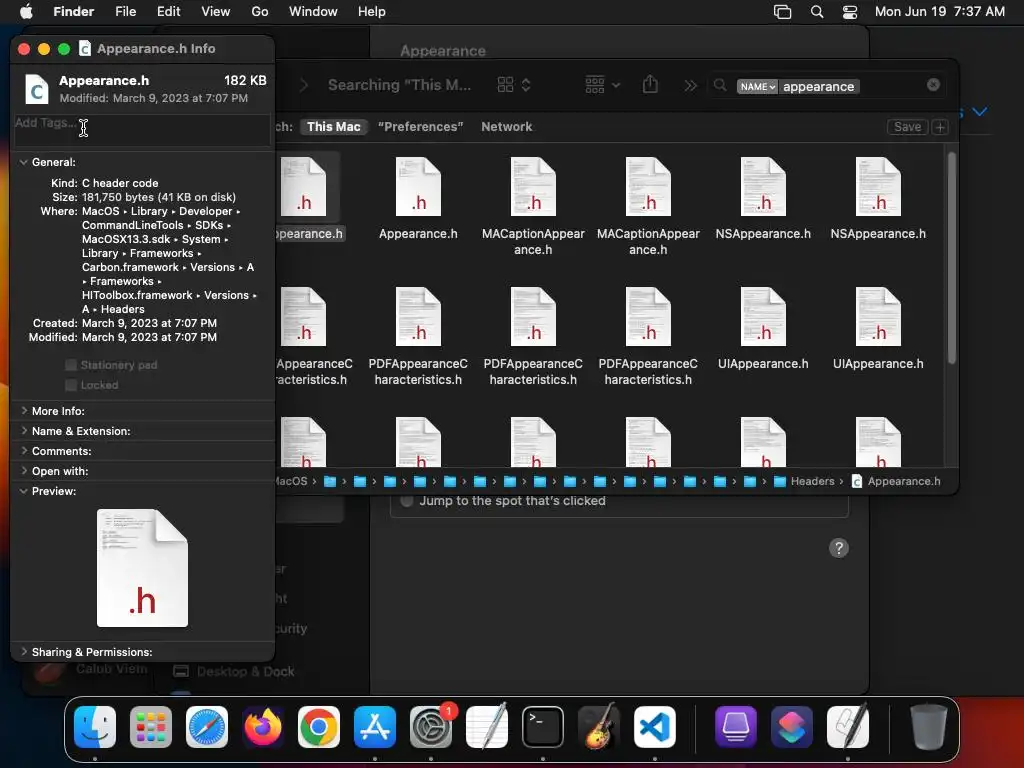Screen dimensions: 1024x768
Task: Open the File menu
Action: (x=125, y=12)
